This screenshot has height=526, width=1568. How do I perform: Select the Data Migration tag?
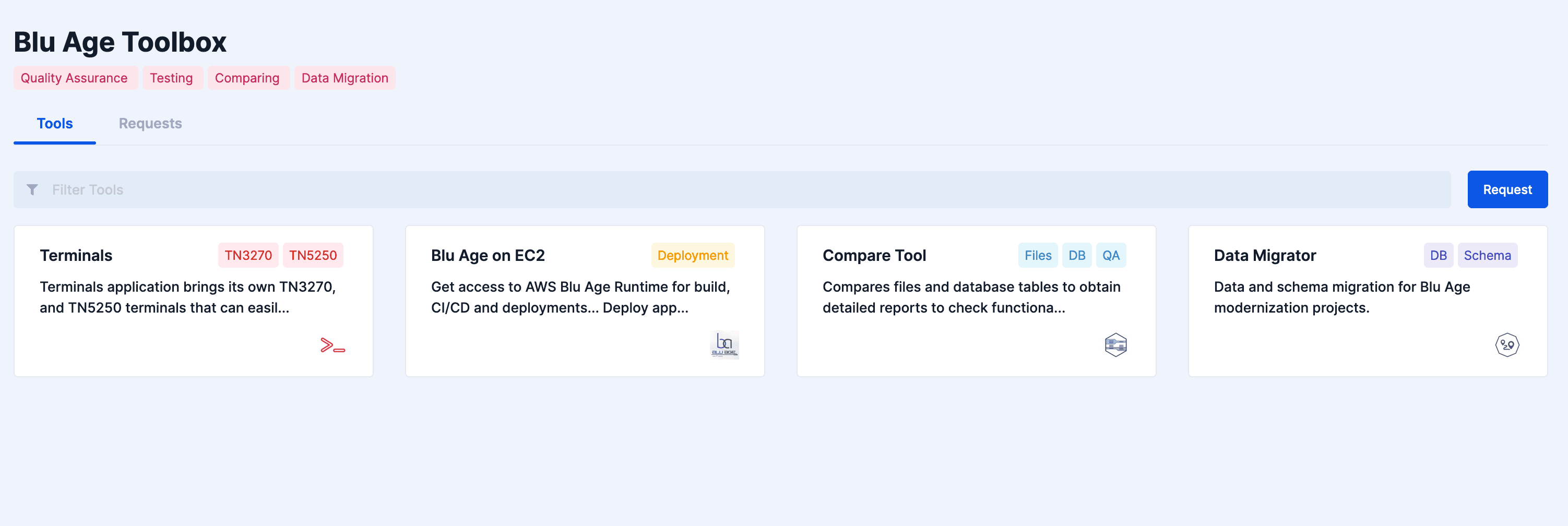(x=345, y=78)
